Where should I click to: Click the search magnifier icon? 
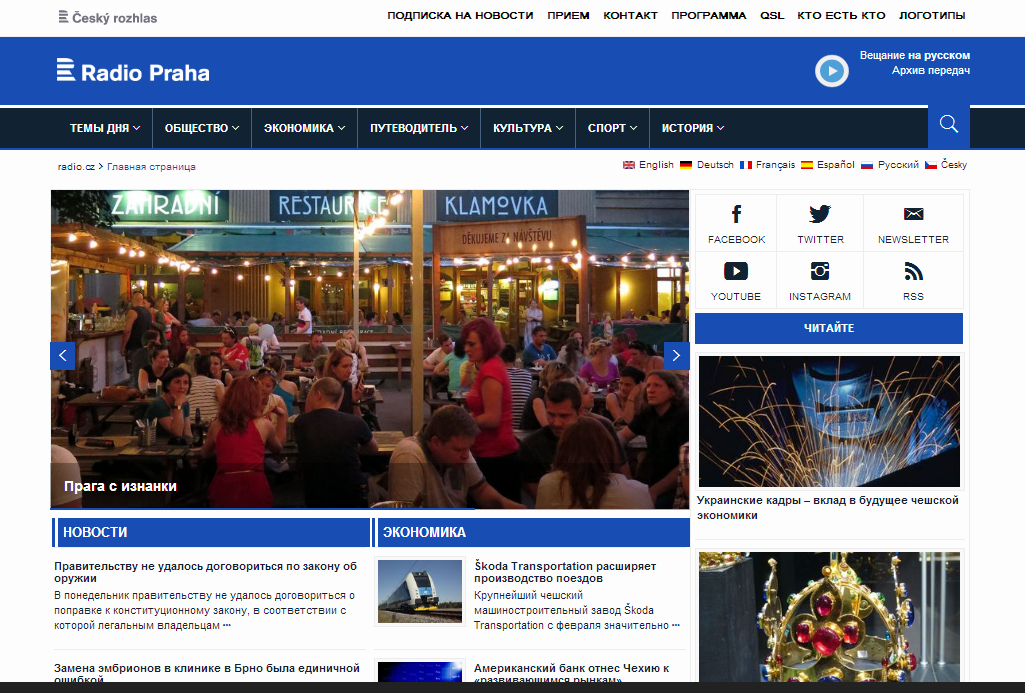[949, 124]
